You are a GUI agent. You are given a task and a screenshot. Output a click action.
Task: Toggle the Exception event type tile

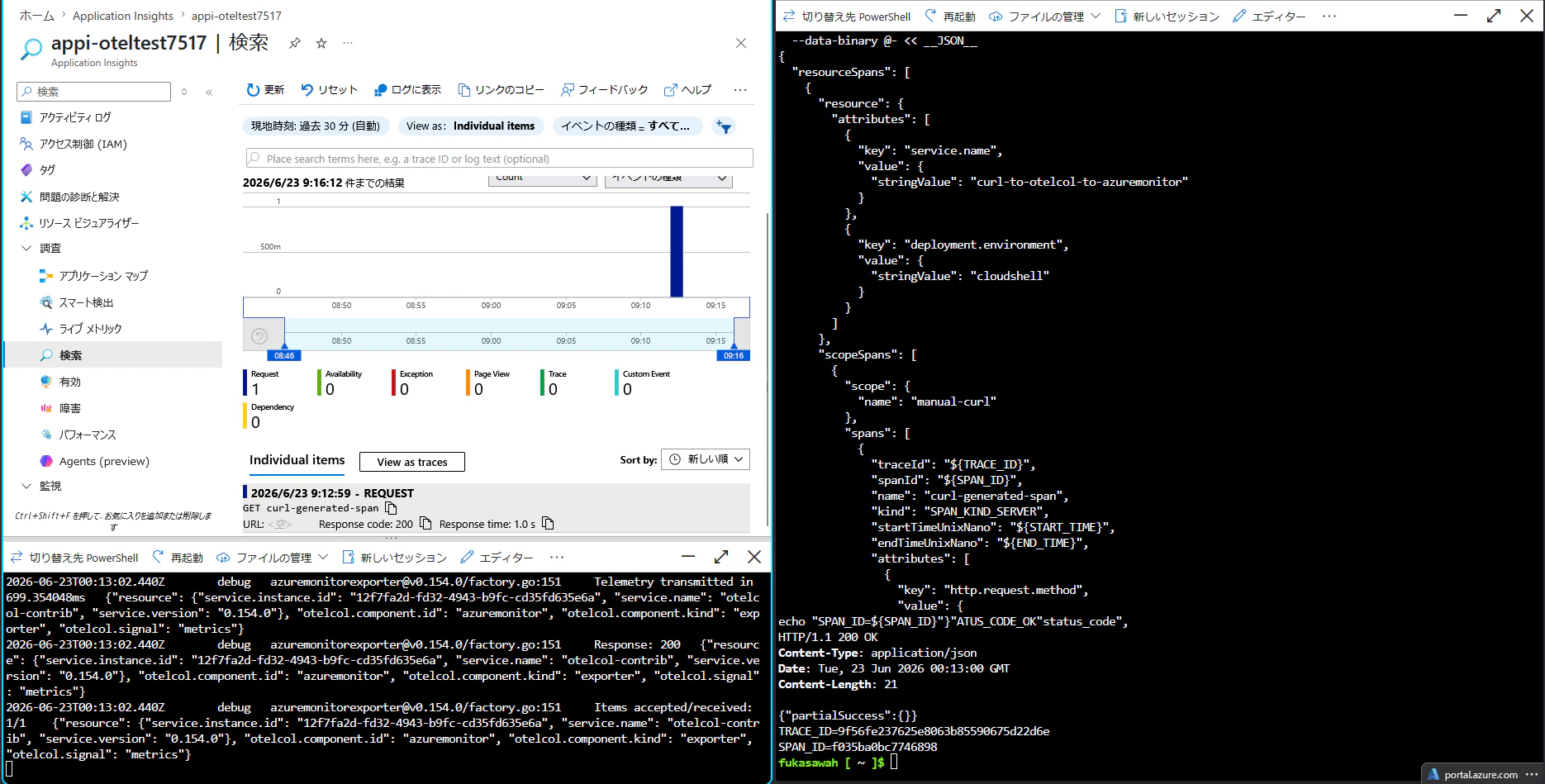tap(413, 382)
